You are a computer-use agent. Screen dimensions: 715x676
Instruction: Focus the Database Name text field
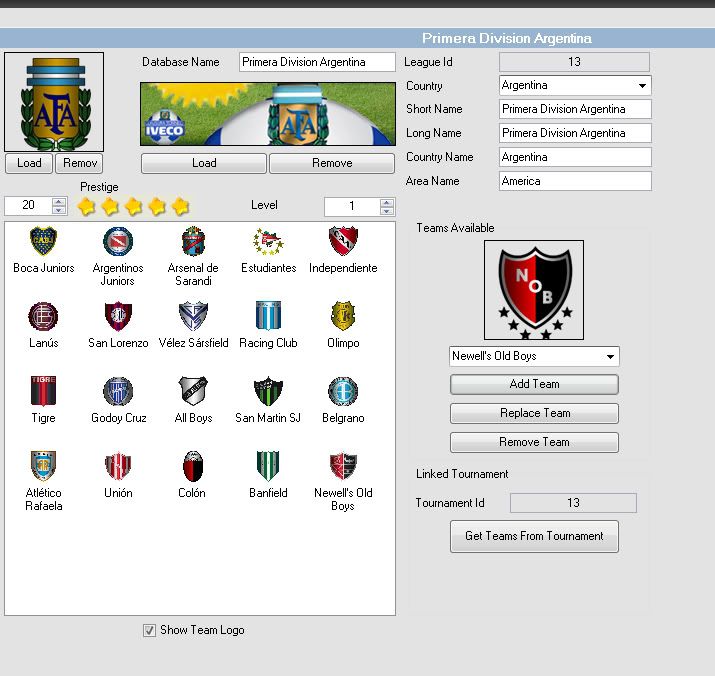click(317, 62)
